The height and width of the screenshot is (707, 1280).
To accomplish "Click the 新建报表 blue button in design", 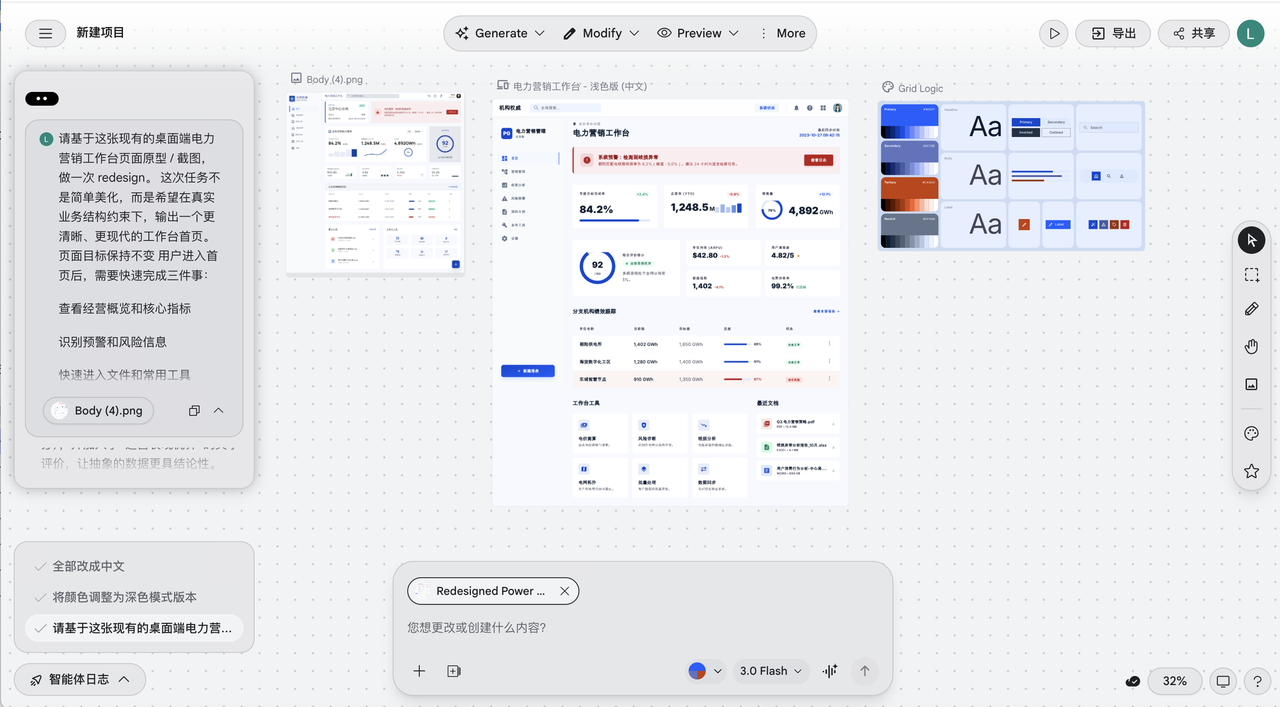I will point(527,371).
